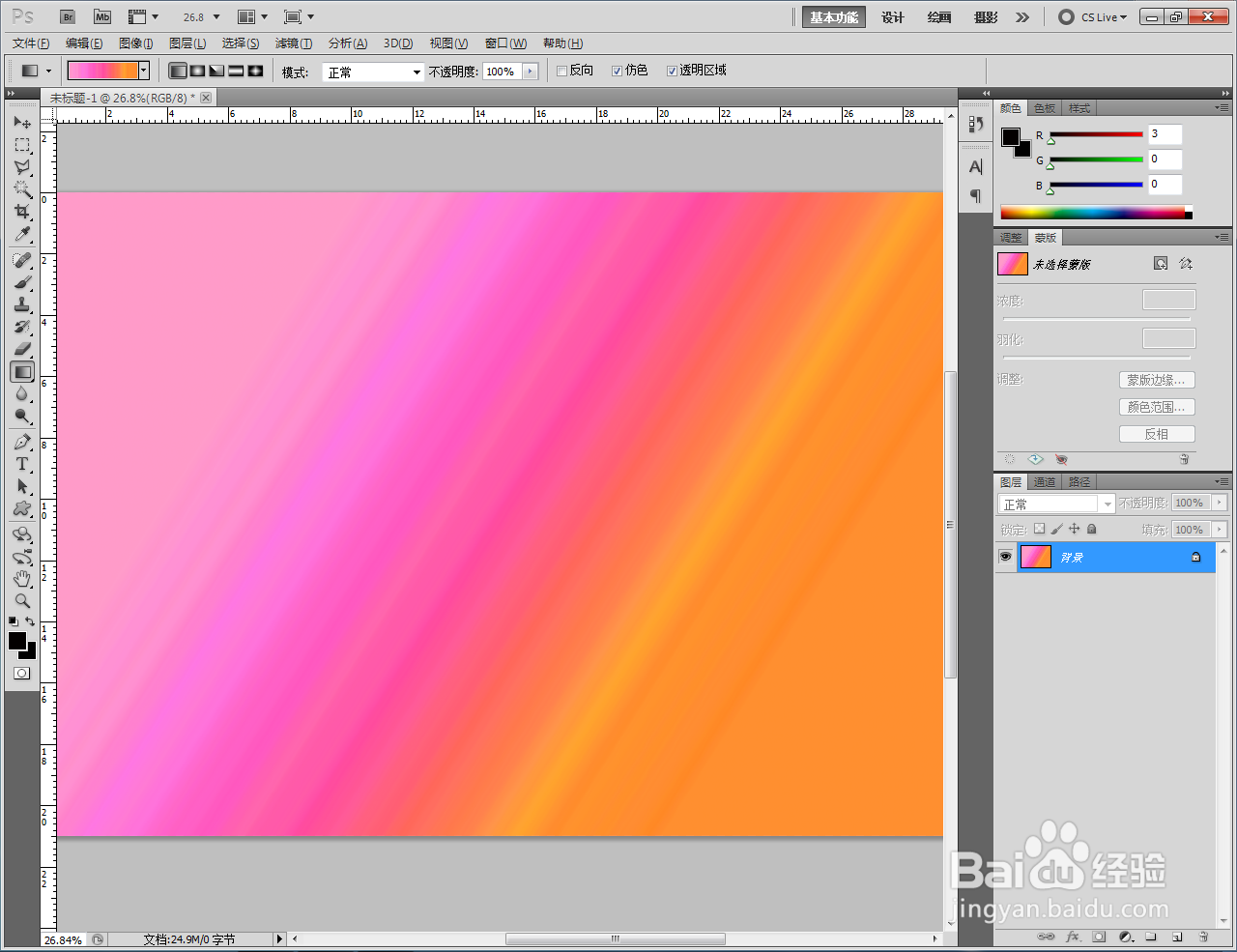This screenshot has width=1237, height=952.
Task: Select the Spot Healing Brush tool
Action: (22, 260)
